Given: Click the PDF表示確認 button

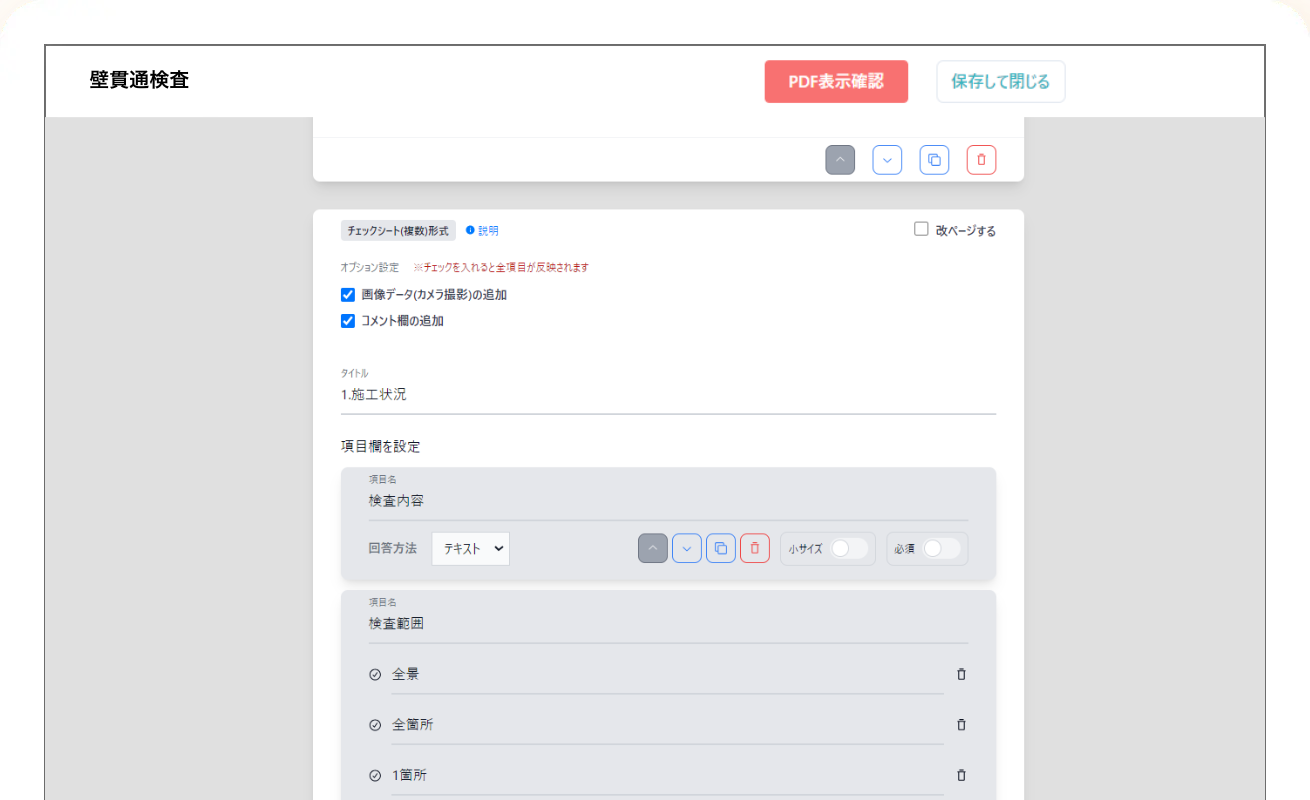Looking at the screenshot, I should click(x=836, y=82).
